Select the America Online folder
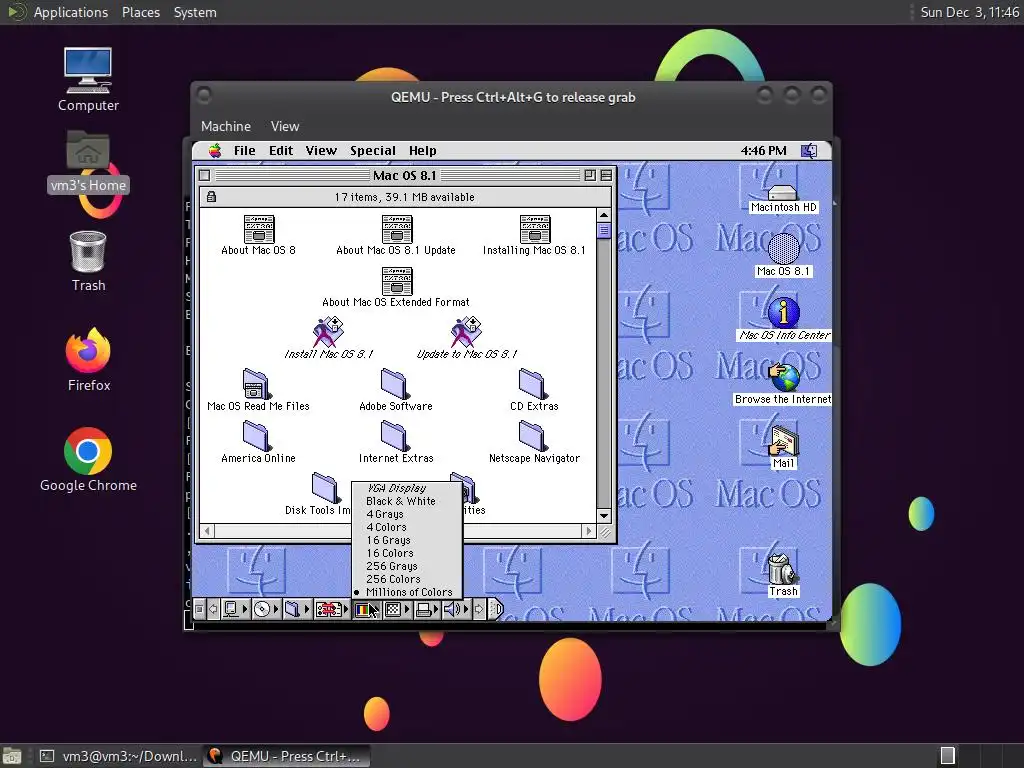Screen dimensions: 1024x768 [x=256, y=436]
